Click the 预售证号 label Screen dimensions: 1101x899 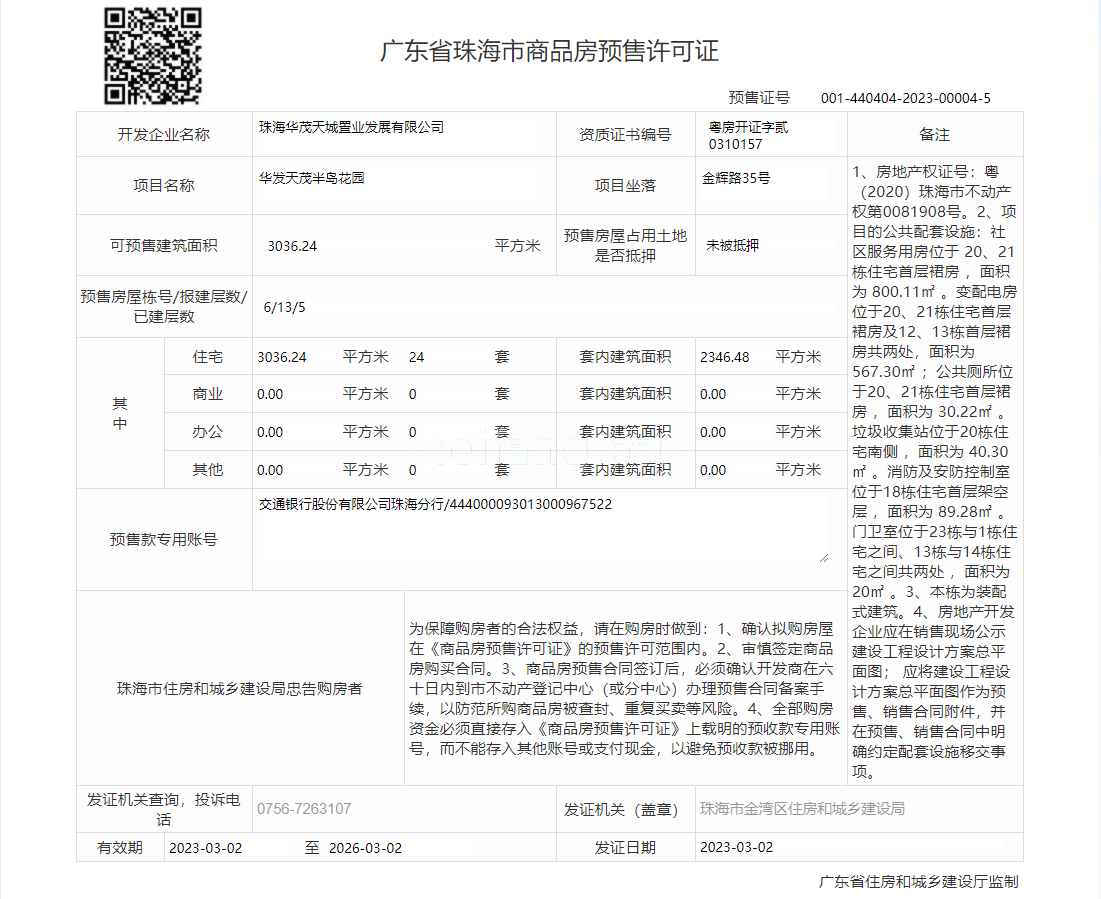(759, 98)
